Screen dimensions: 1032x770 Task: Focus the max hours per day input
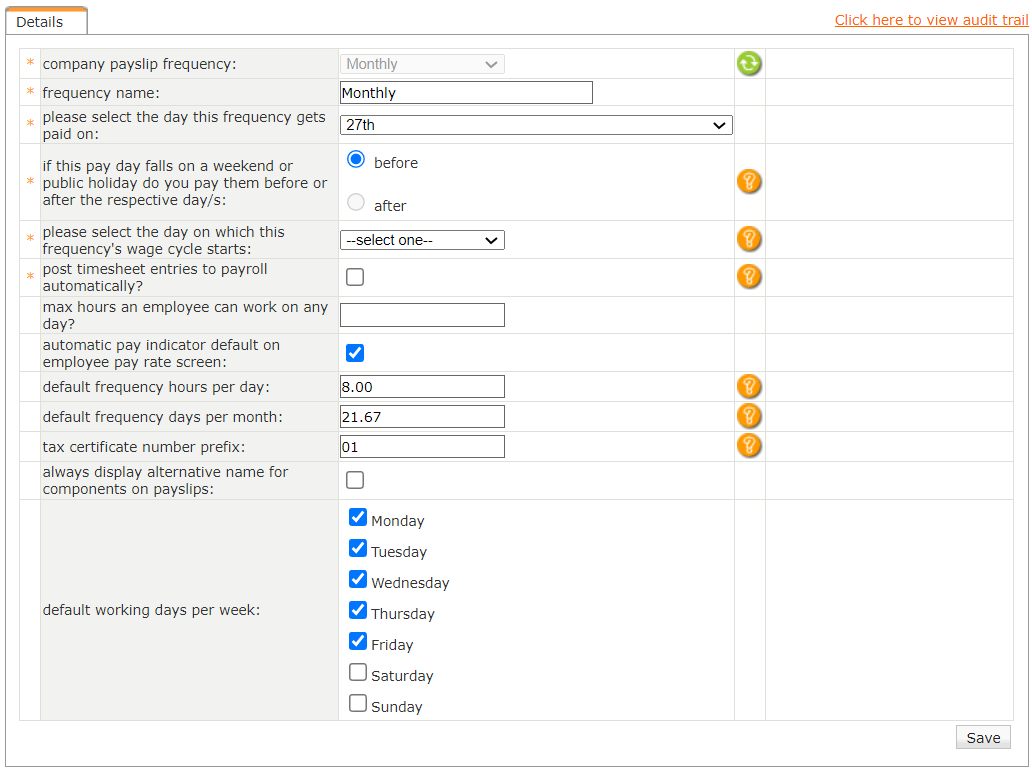point(422,315)
